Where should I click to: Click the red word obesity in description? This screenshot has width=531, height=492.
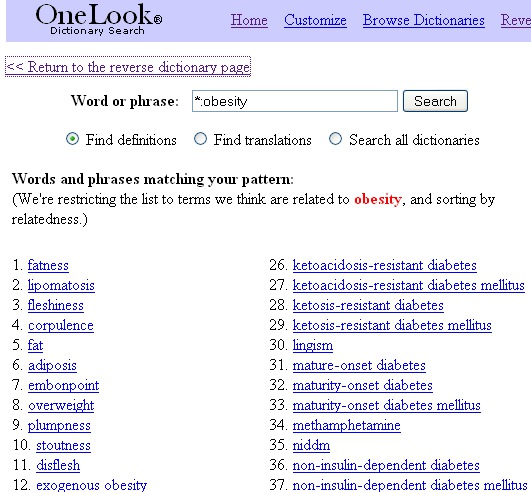(x=378, y=199)
